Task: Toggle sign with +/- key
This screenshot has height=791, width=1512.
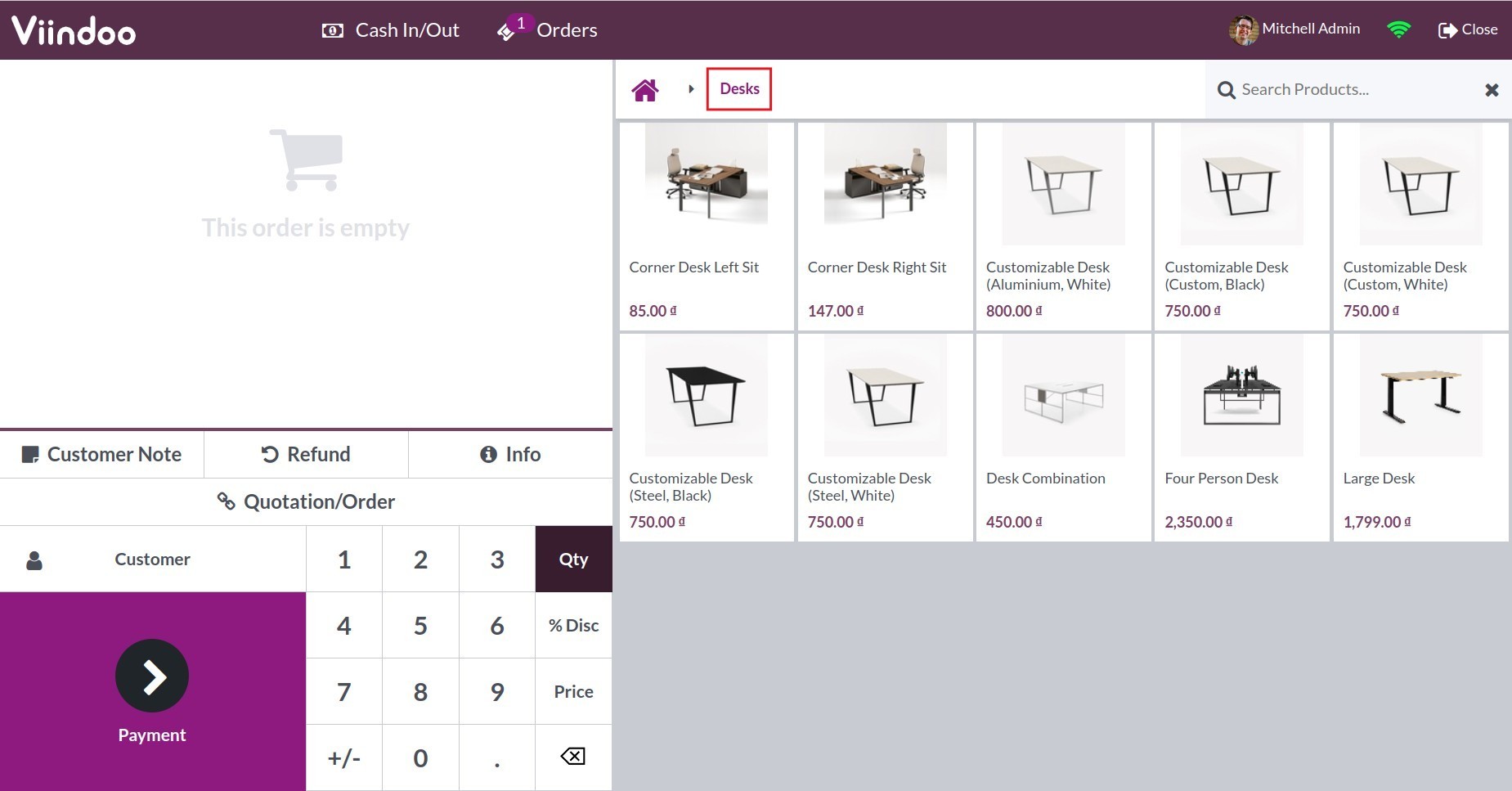Action: click(344, 758)
